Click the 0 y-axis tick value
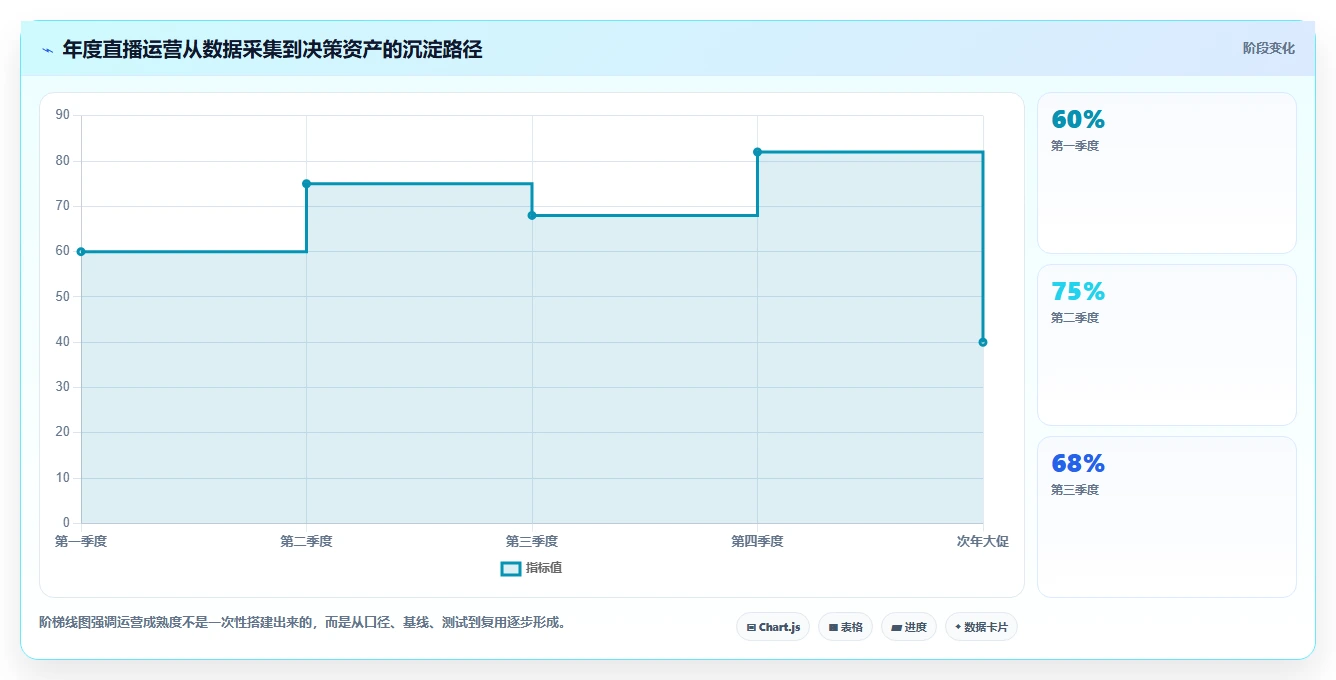 [x=66, y=523]
